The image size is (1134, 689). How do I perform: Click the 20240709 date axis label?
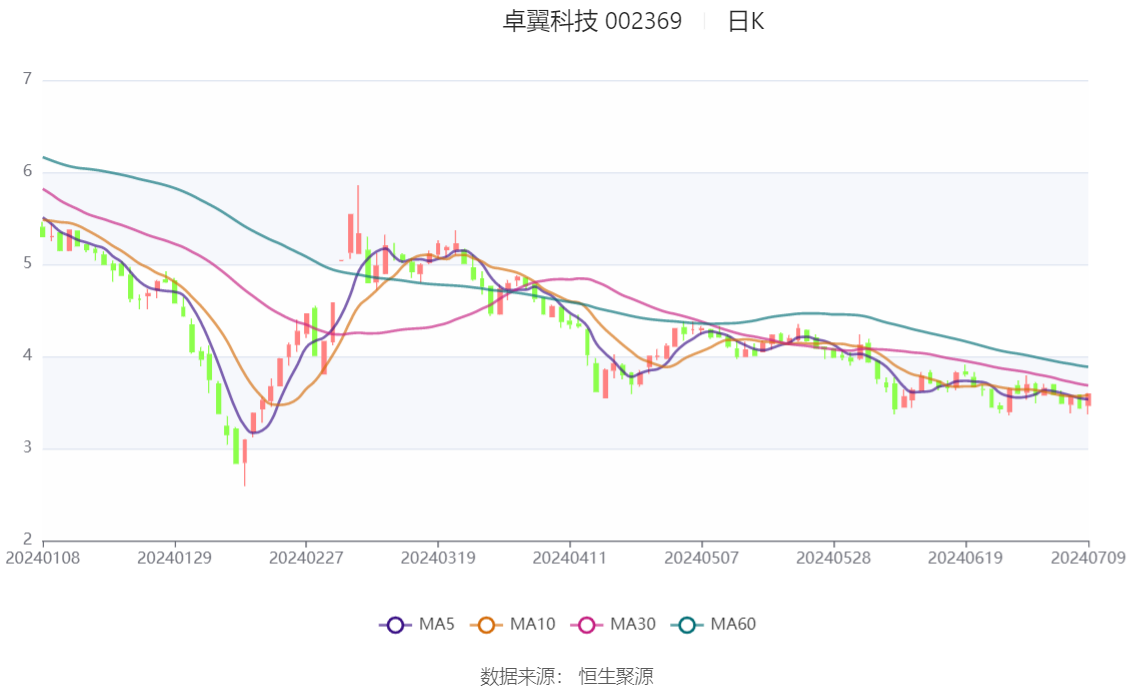(1088, 558)
